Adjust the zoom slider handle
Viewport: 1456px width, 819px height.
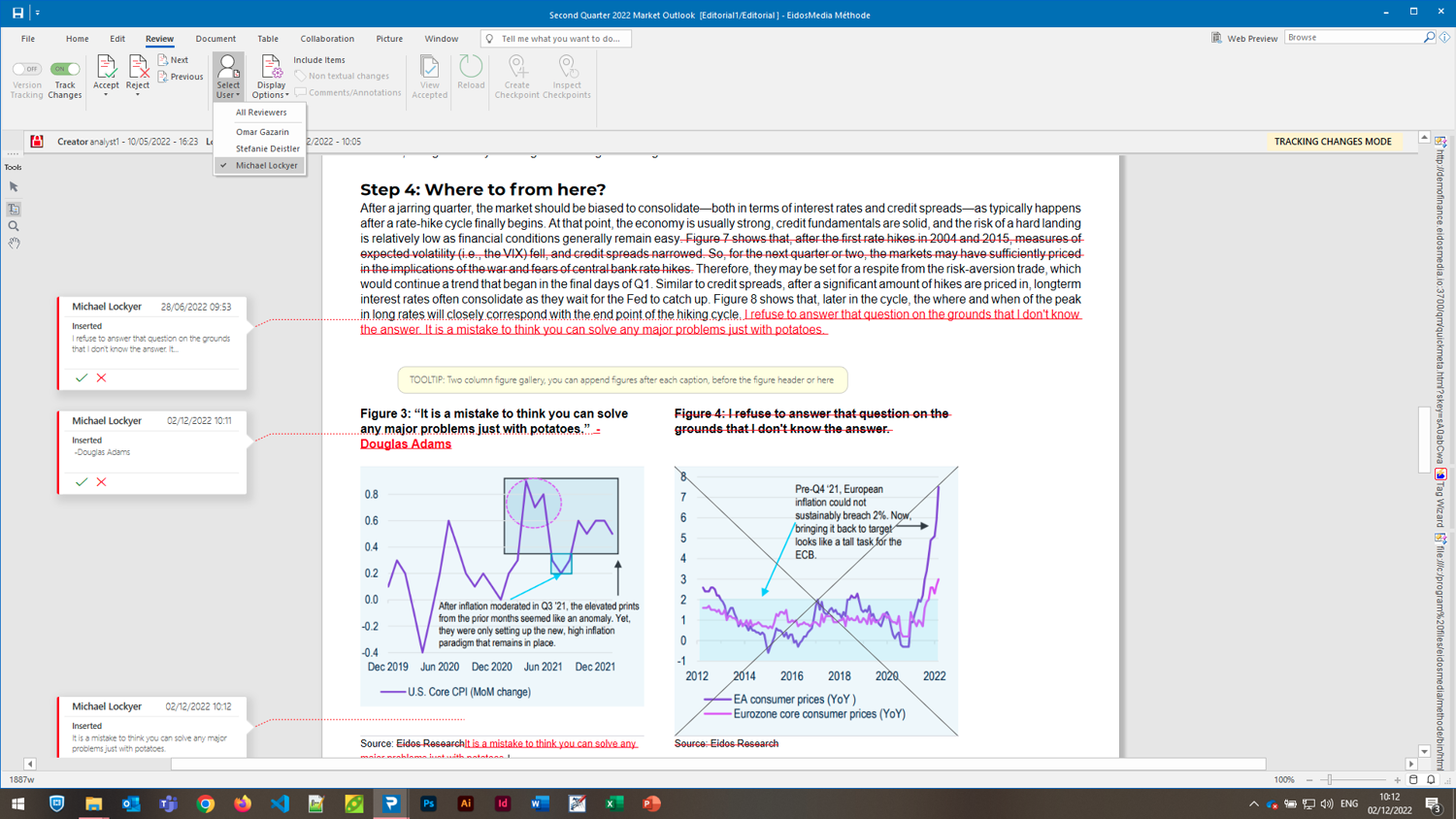(1329, 780)
